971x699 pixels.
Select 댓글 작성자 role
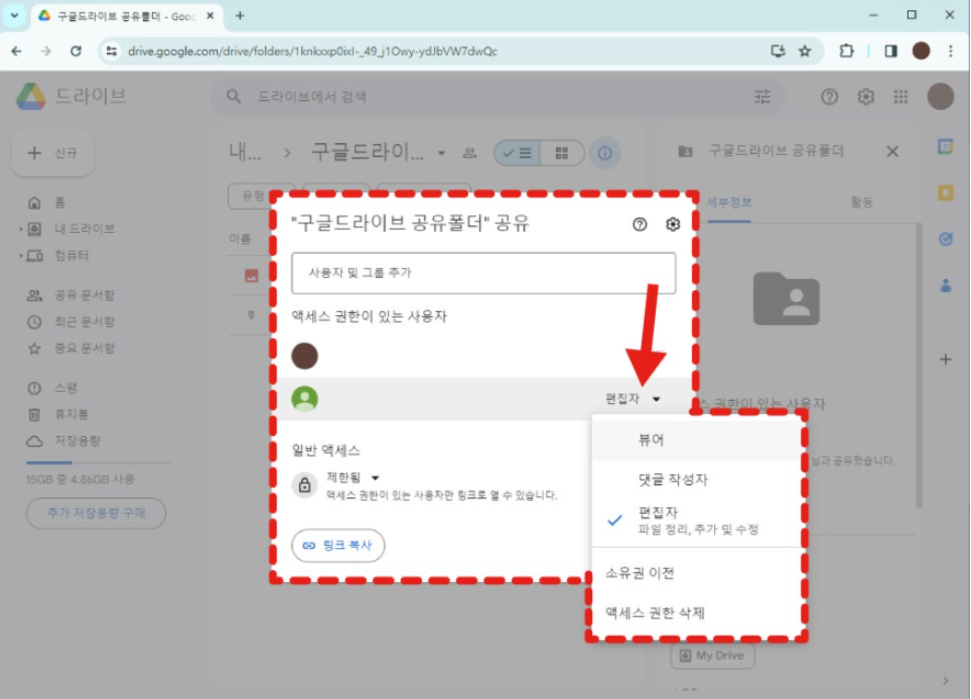(697, 479)
